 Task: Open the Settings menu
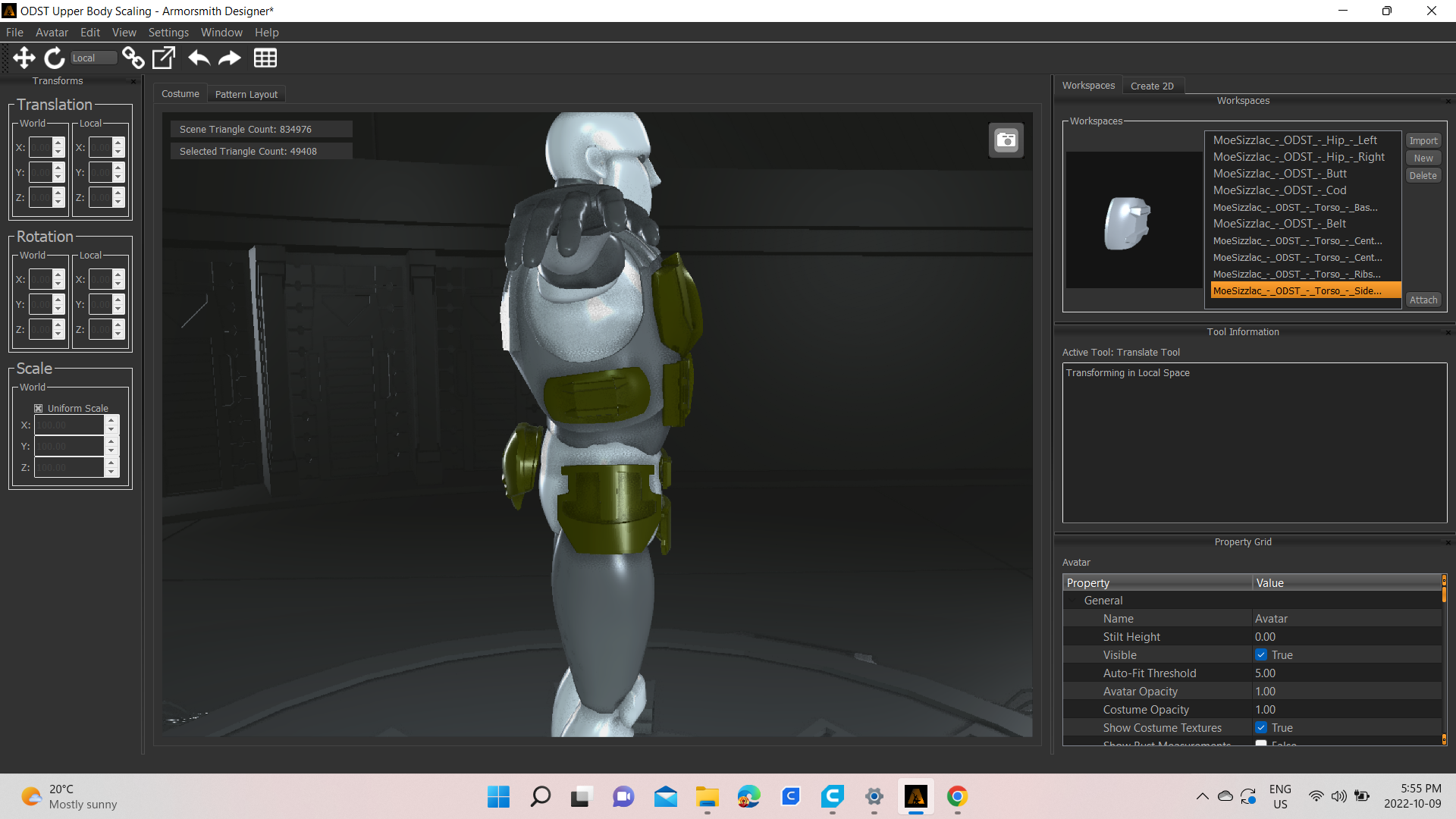tap(168, 32)
